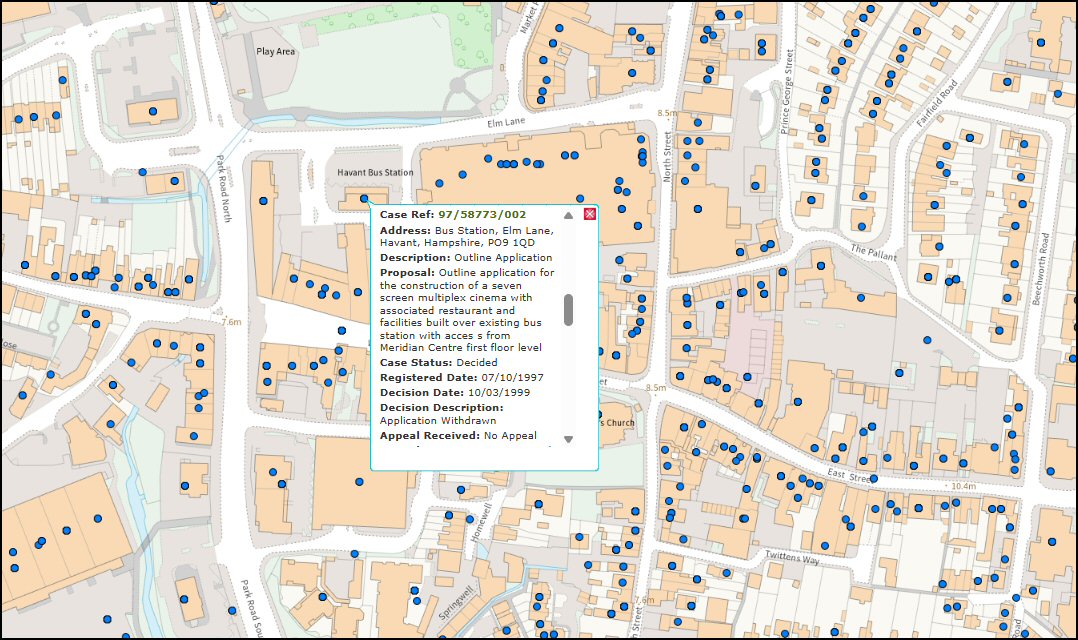Click the popup scroll up arrow
This screenshot has height=640, width=1078.
click(568, 215)
